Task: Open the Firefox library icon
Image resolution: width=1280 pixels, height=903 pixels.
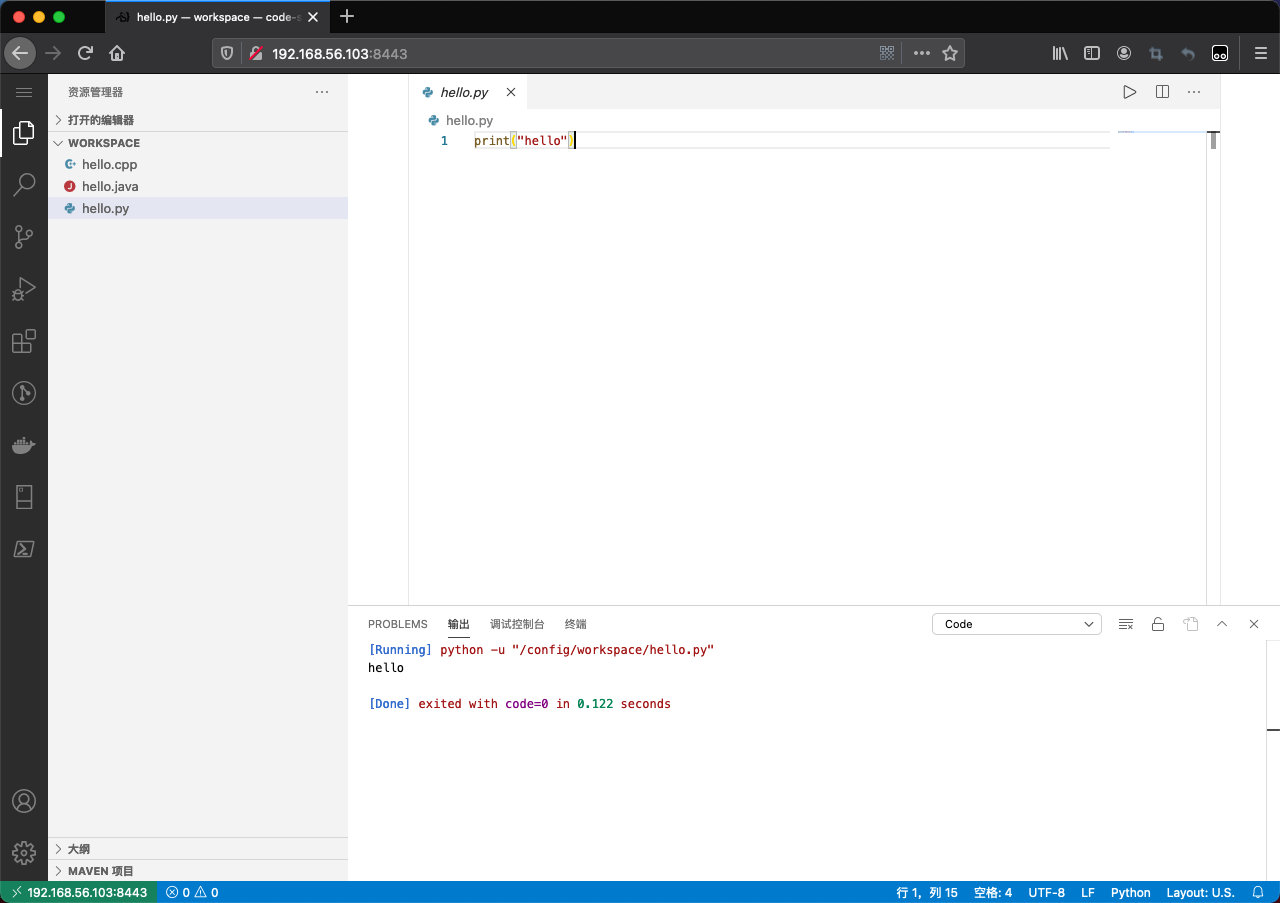Action: pos(1060,53)
